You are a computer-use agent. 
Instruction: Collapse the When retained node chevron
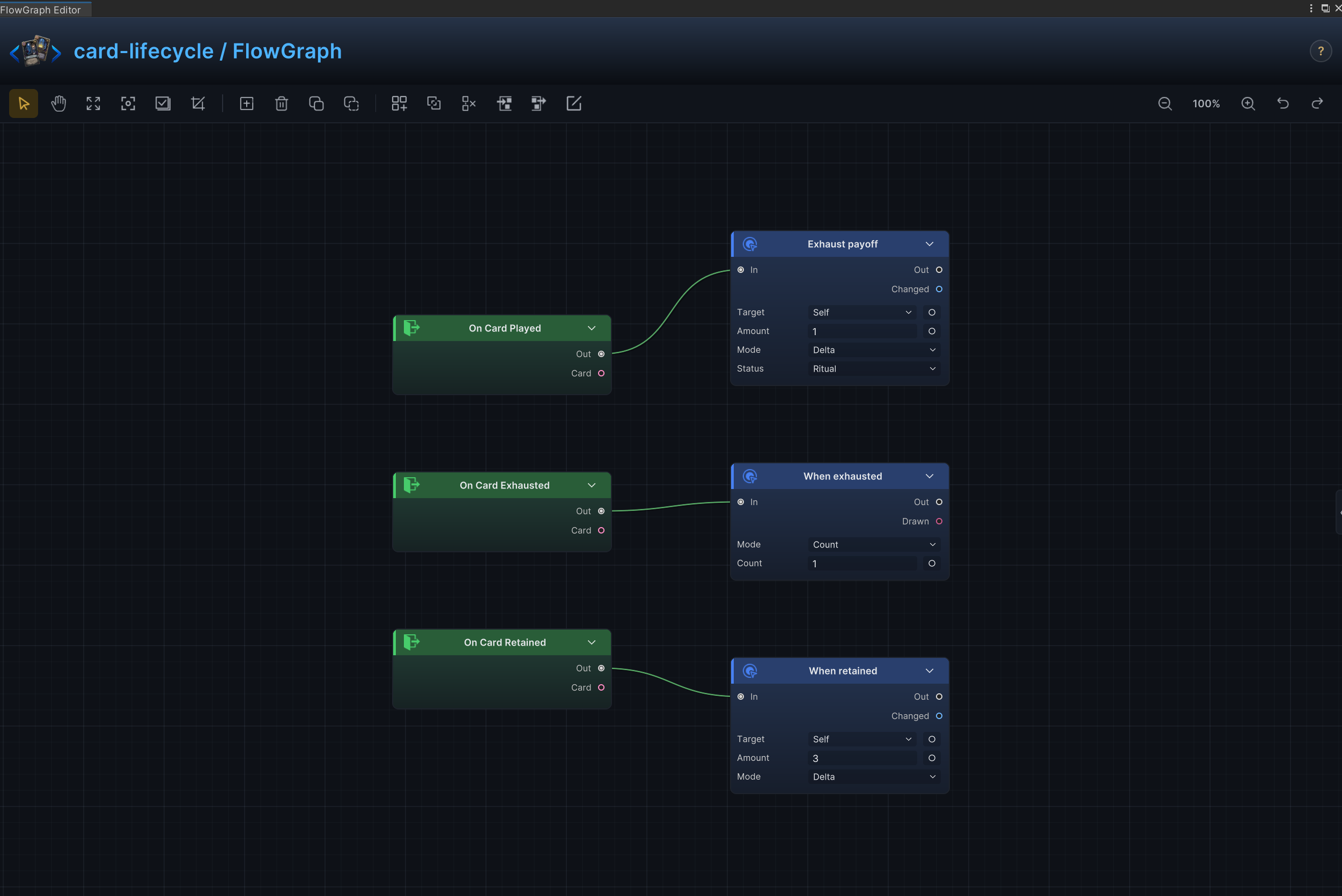click(930, 671)
